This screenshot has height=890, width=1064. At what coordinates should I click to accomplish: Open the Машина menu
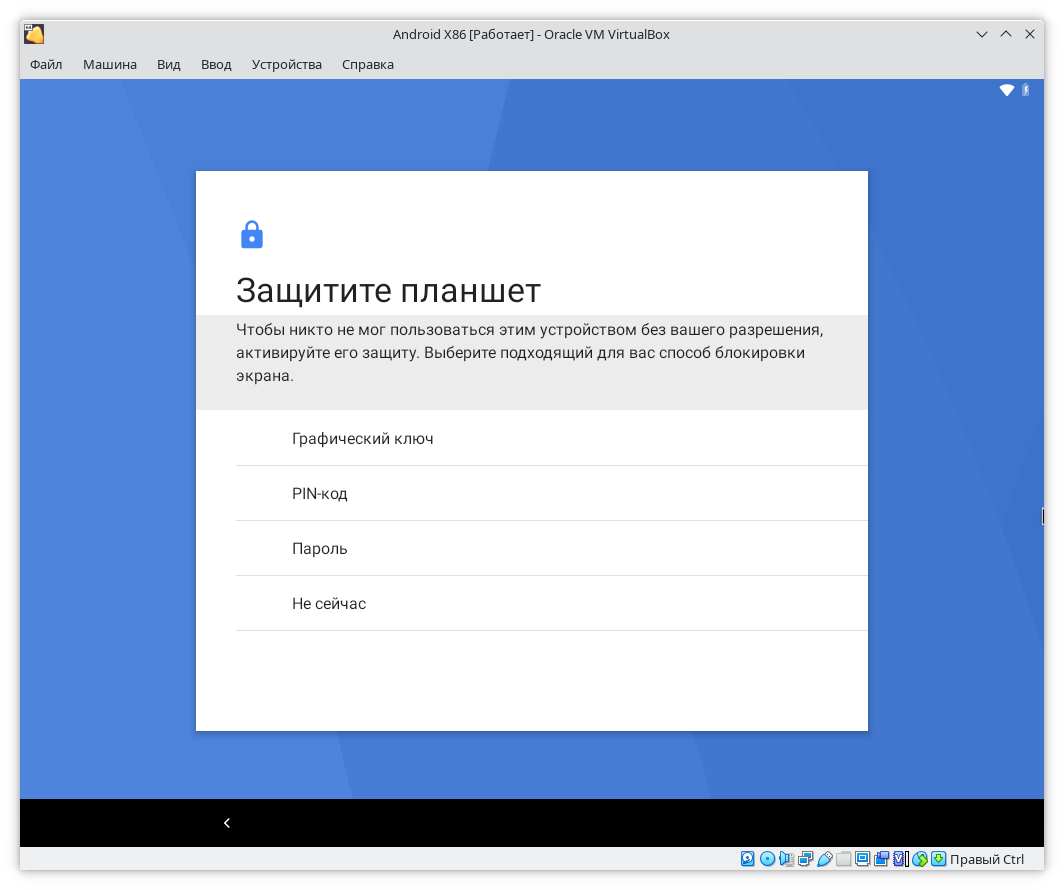[x=110, y=64]
